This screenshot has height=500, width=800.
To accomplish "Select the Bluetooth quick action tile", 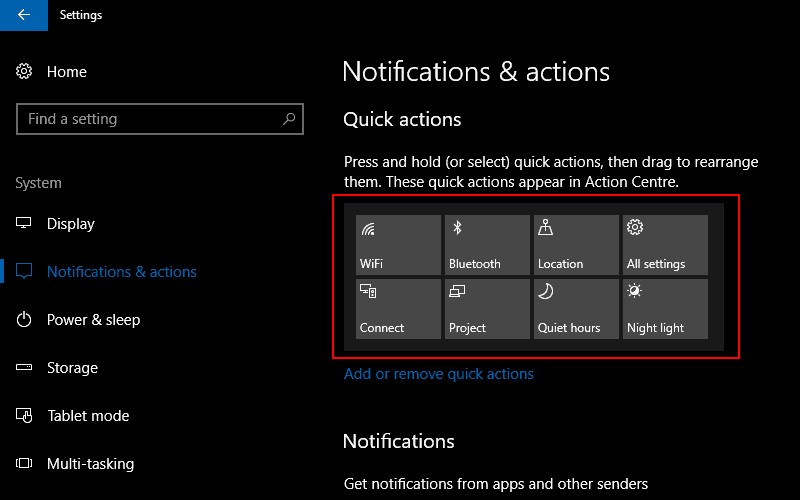I will (487, 245).
